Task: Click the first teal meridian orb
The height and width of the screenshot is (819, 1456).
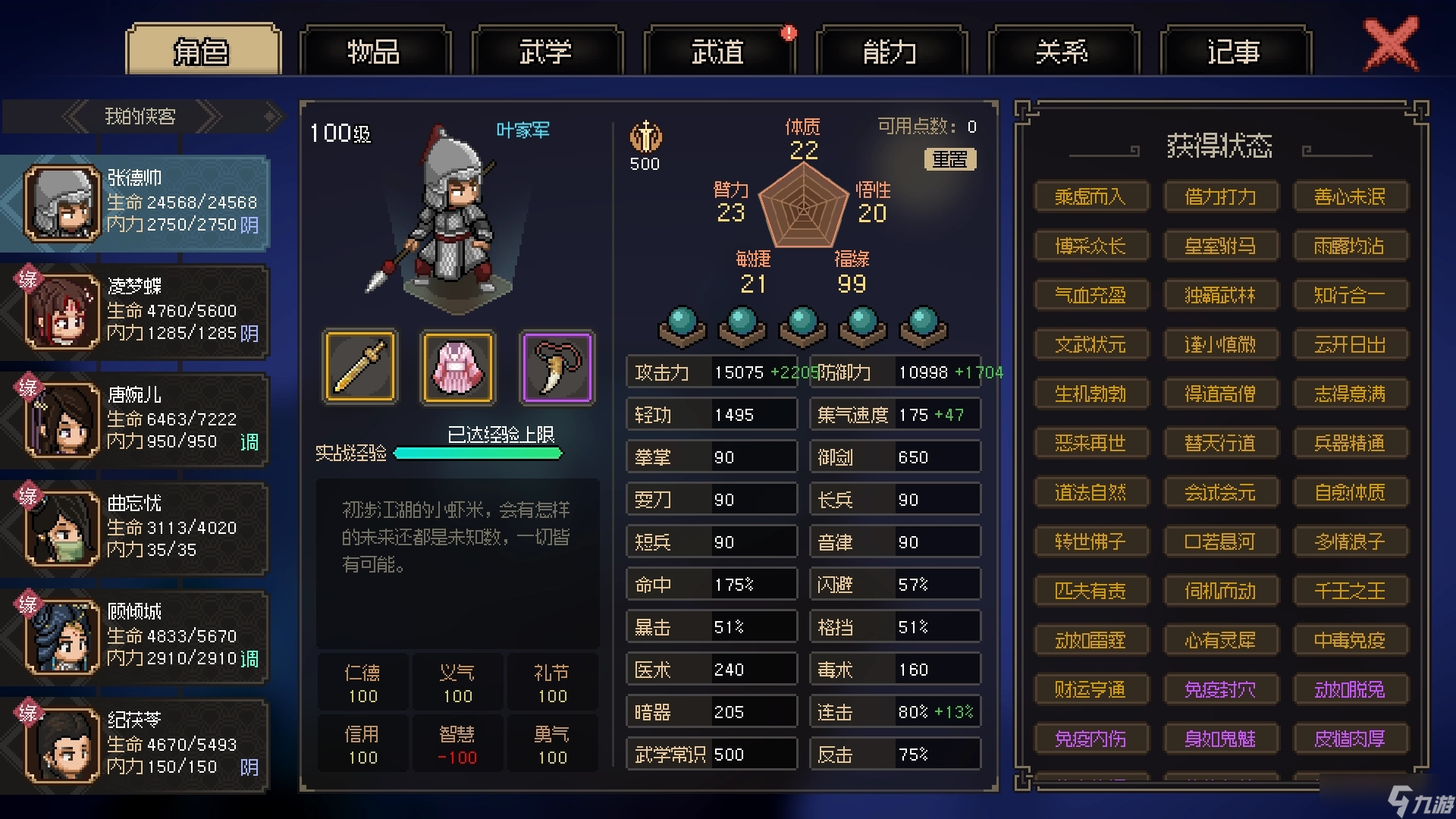Action: 682,327
